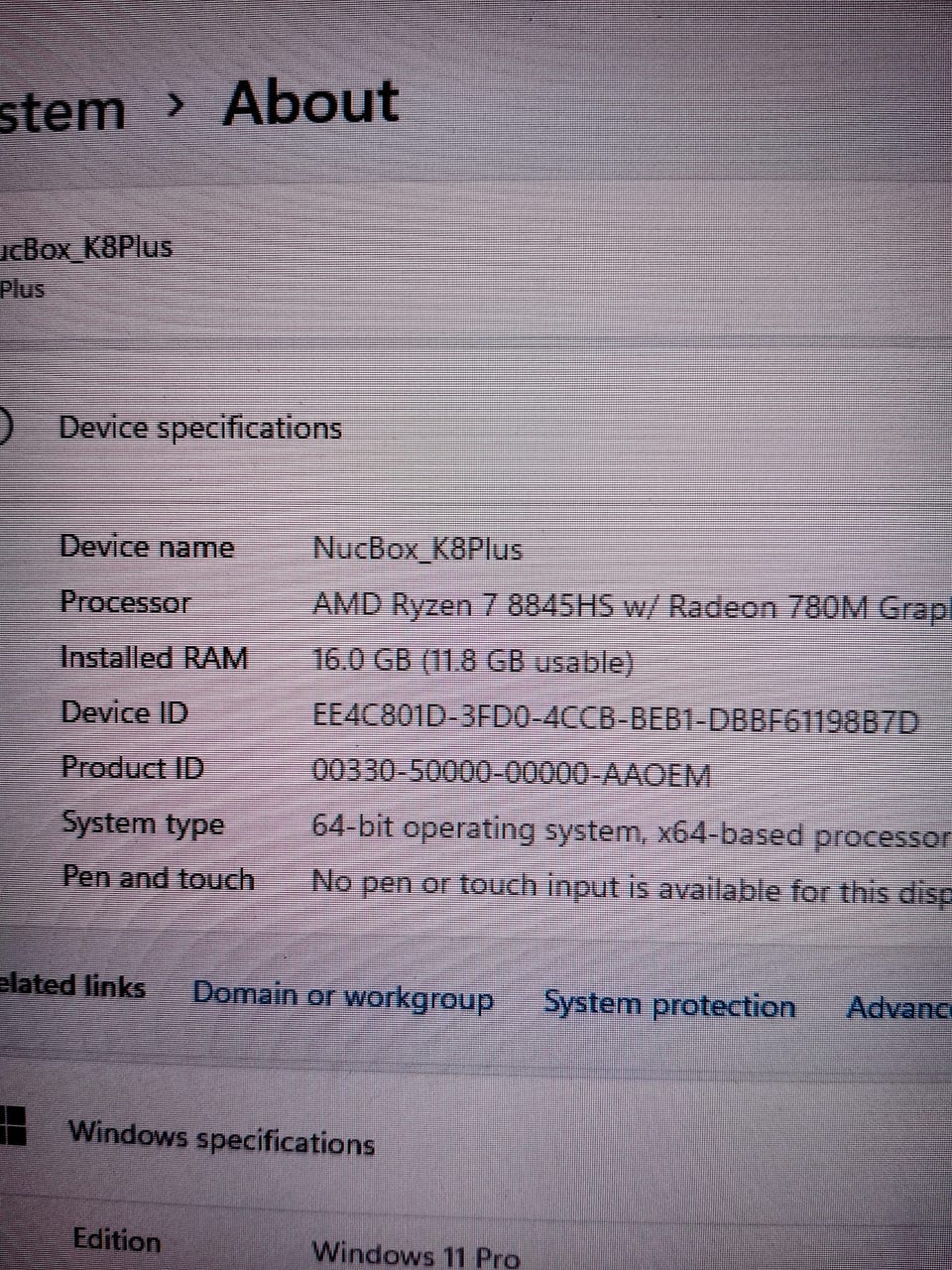Select the 64-bit operating system value
Screen dimensions: 952x1270
[632, 831]
